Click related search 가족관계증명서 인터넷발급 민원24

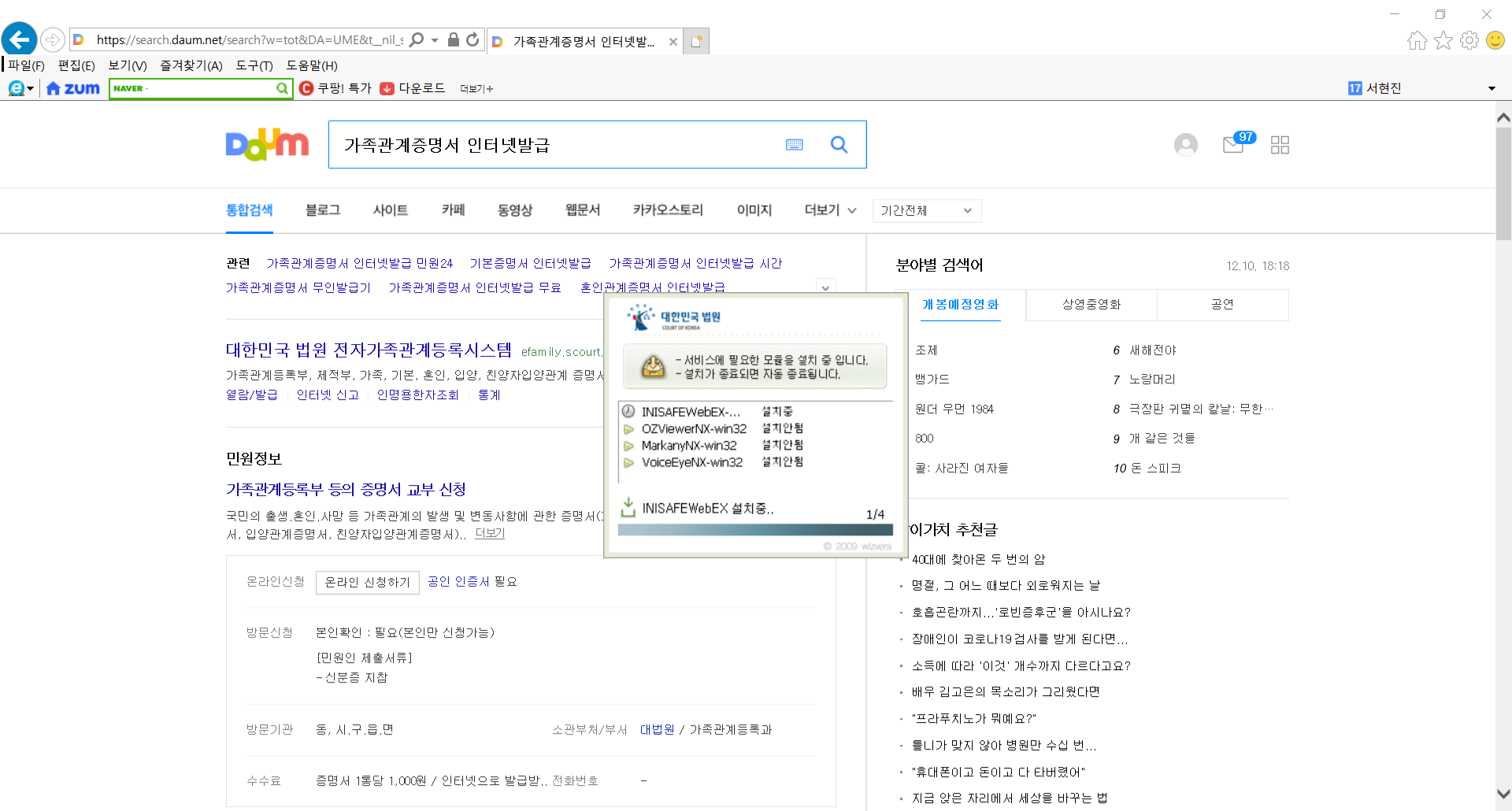click(x=360, y=263)
